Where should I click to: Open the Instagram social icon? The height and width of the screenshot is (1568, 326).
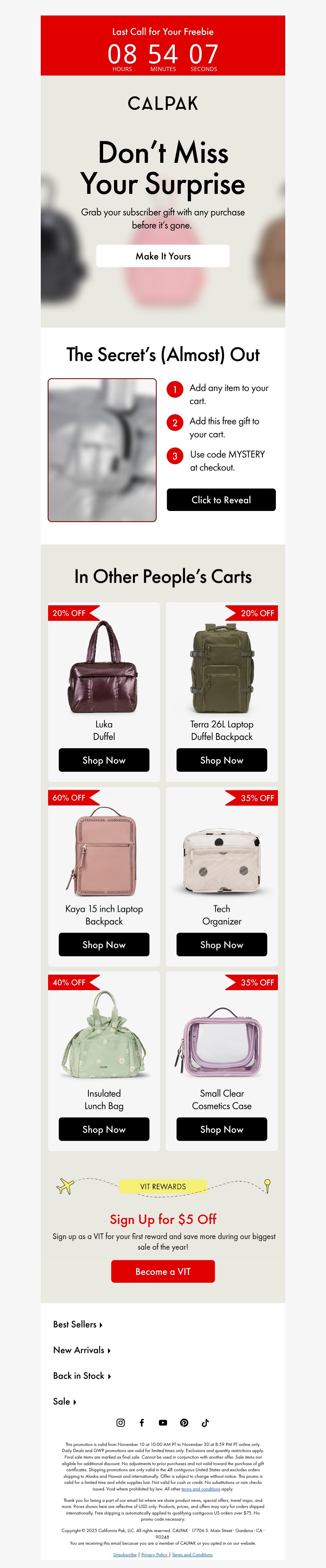[121, 1423]
